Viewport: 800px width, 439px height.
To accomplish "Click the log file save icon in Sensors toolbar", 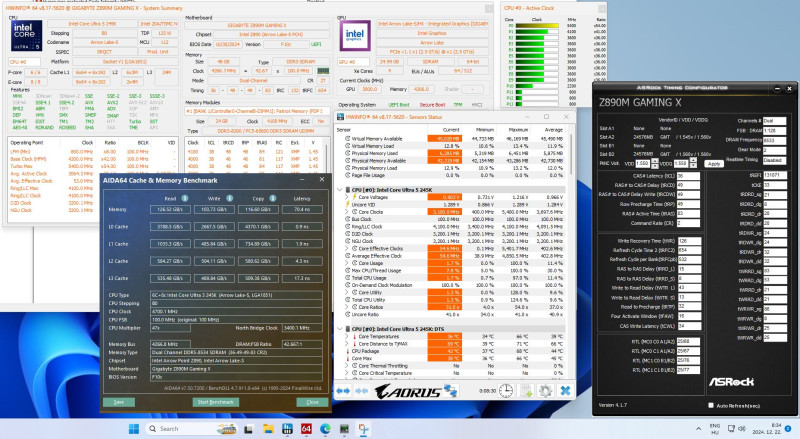I will (526, 391).
